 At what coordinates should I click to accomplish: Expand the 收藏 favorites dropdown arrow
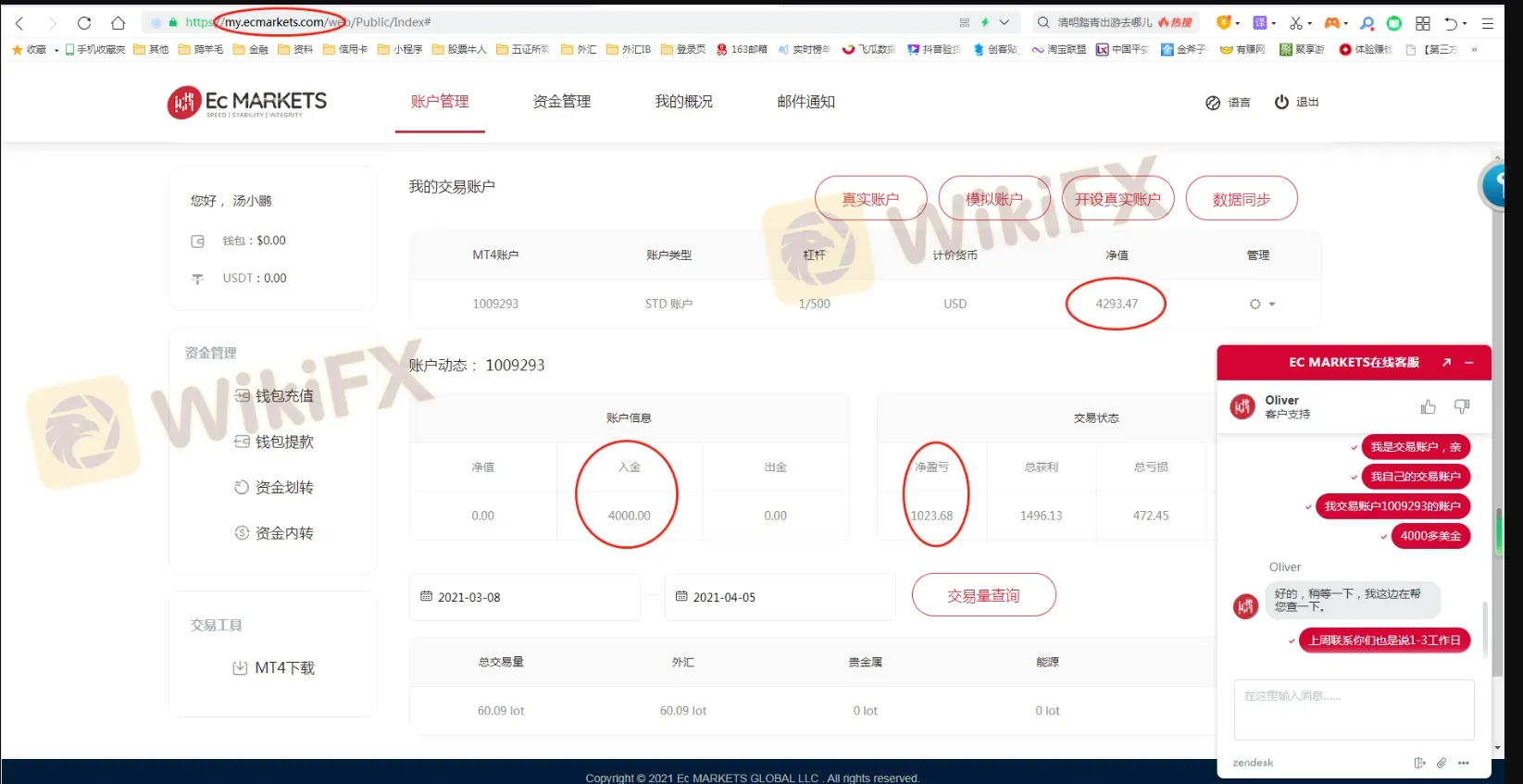[x=56, y=50]
